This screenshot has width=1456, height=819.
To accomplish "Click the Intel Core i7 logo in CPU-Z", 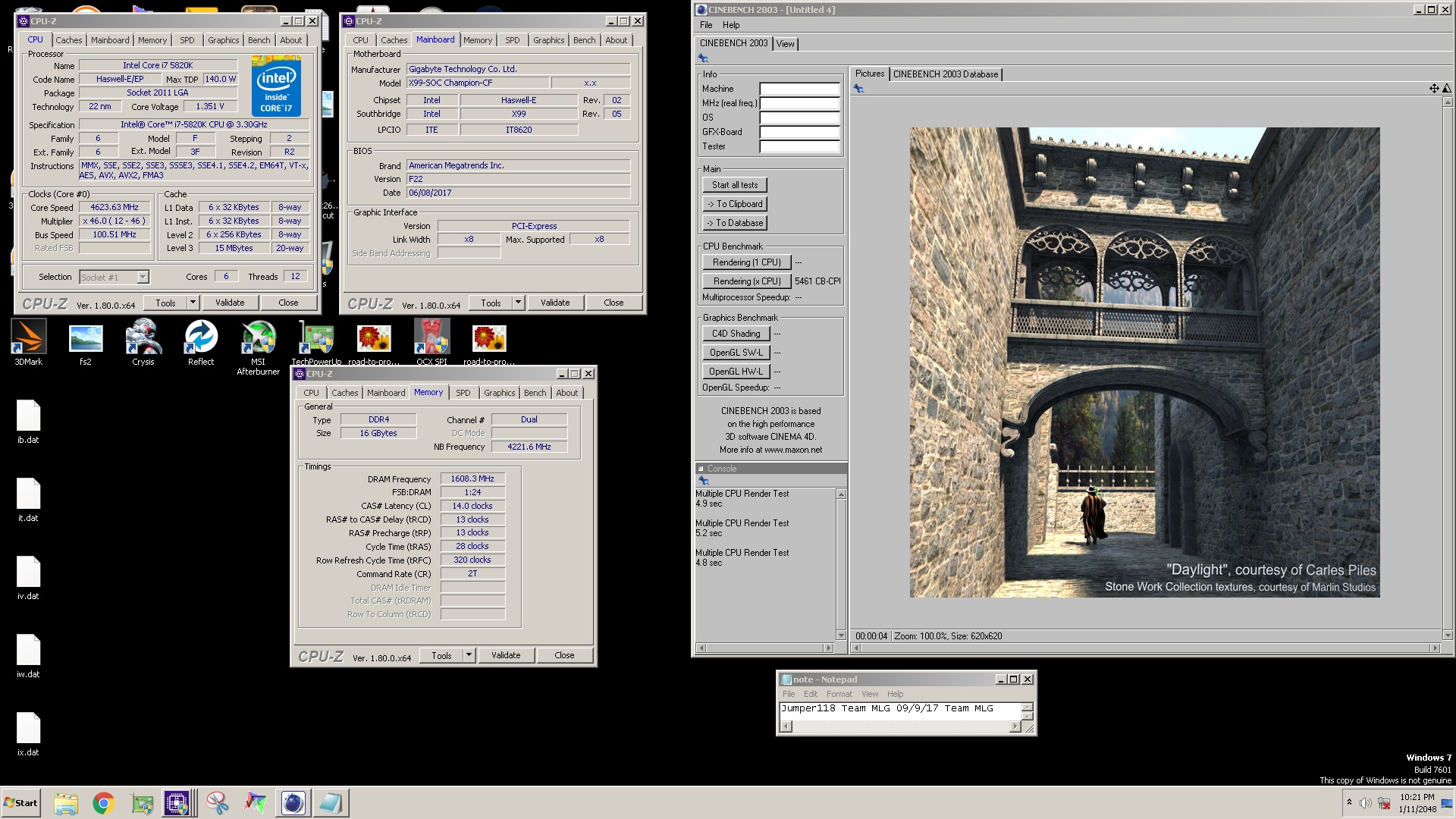I will click(x=276, y=86).
